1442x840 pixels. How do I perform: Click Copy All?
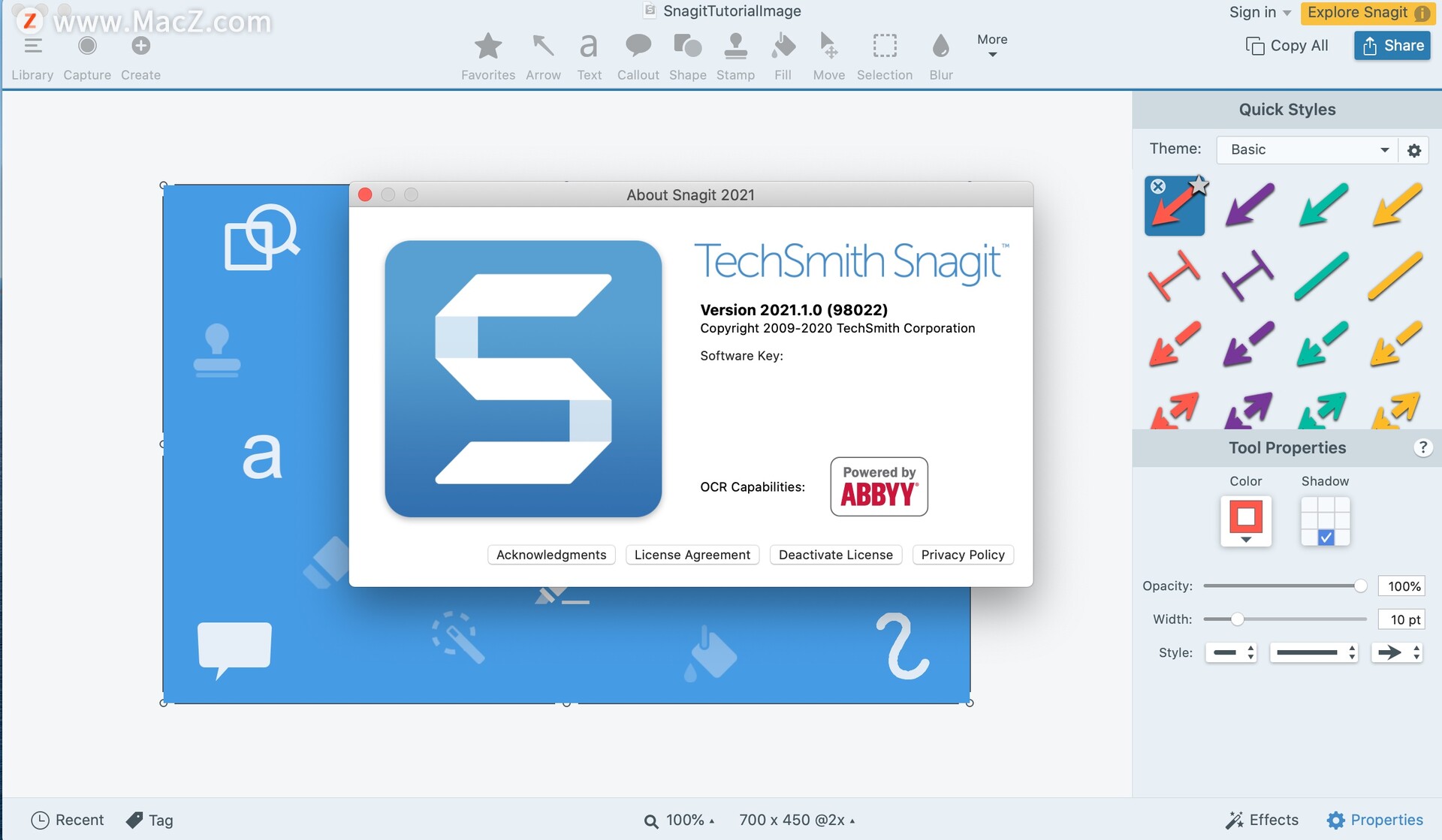[x=1287, y=46]
